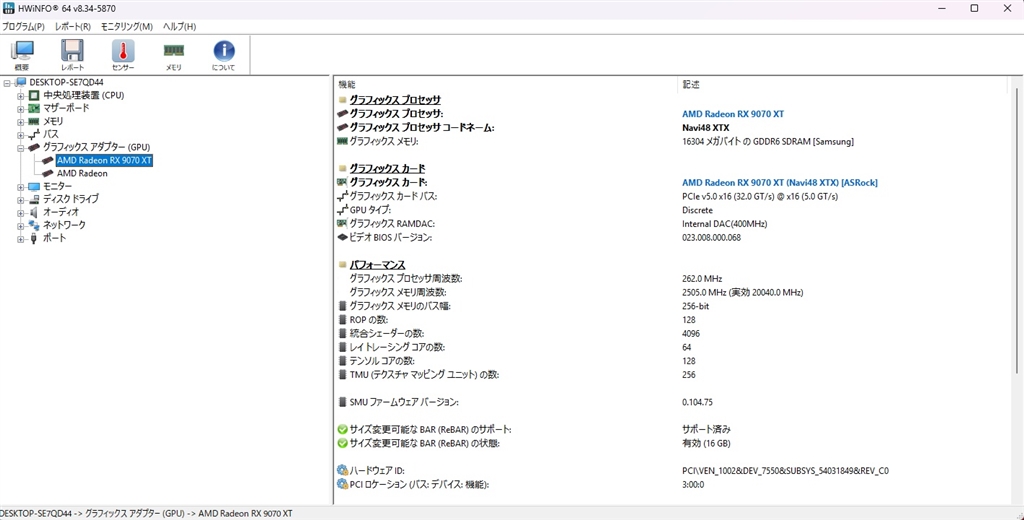Click the disk drive icon in tree

34,199
